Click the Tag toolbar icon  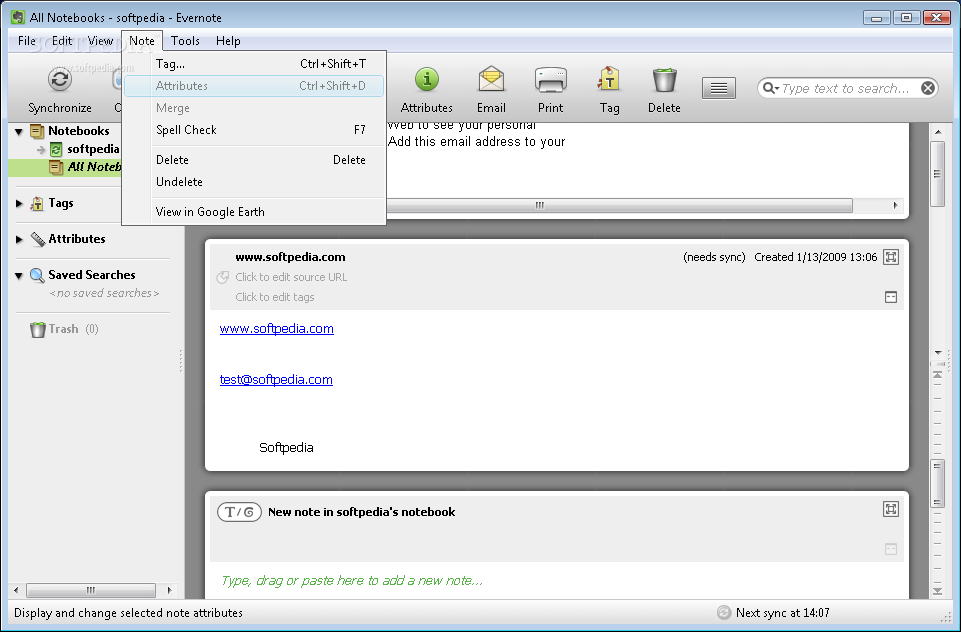pyautogui.click(x=609, y=80)
